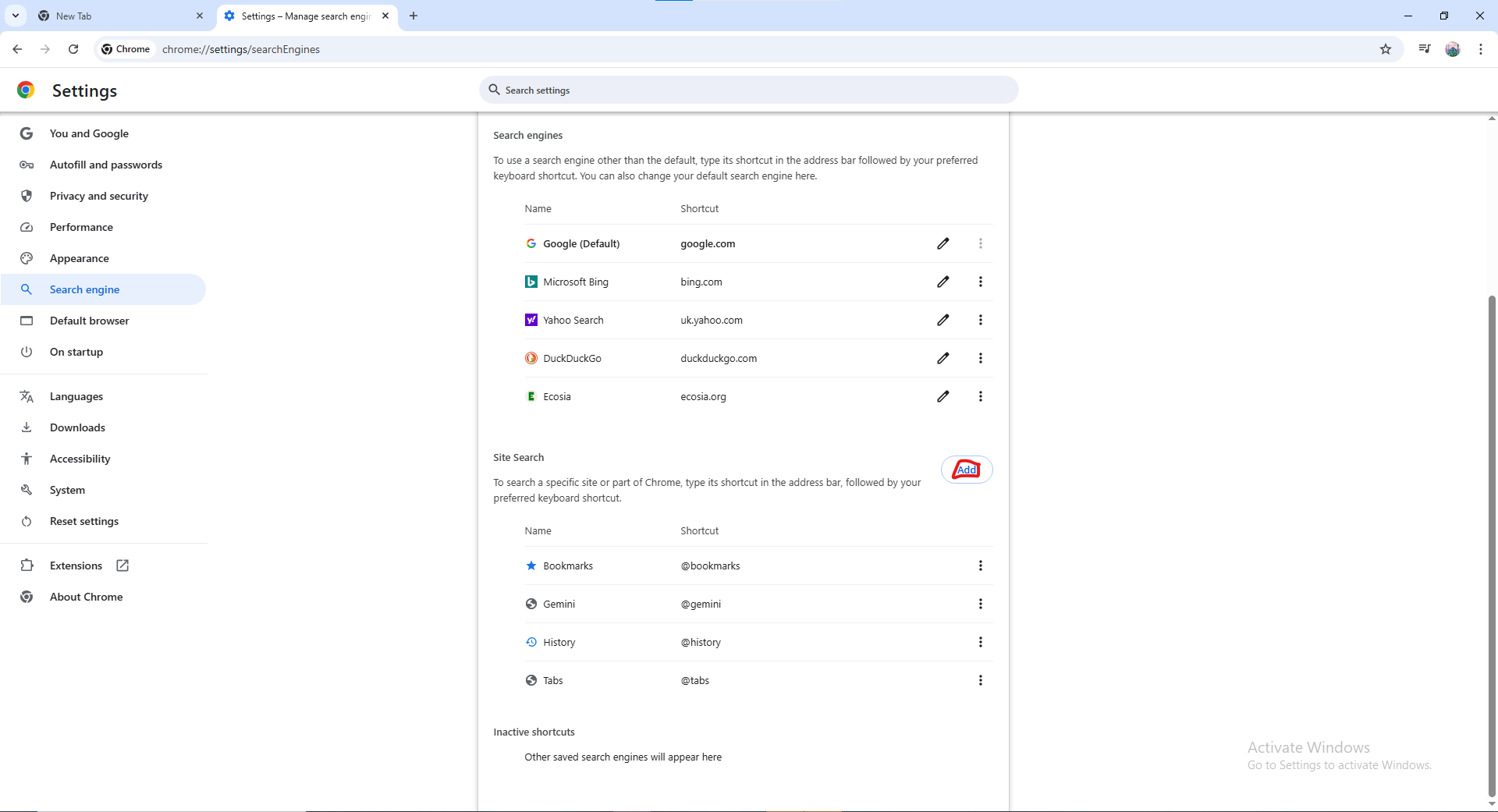The image size is (1498, 812).
Task: Open the tab search dropdown arrow
Action: 16,16
